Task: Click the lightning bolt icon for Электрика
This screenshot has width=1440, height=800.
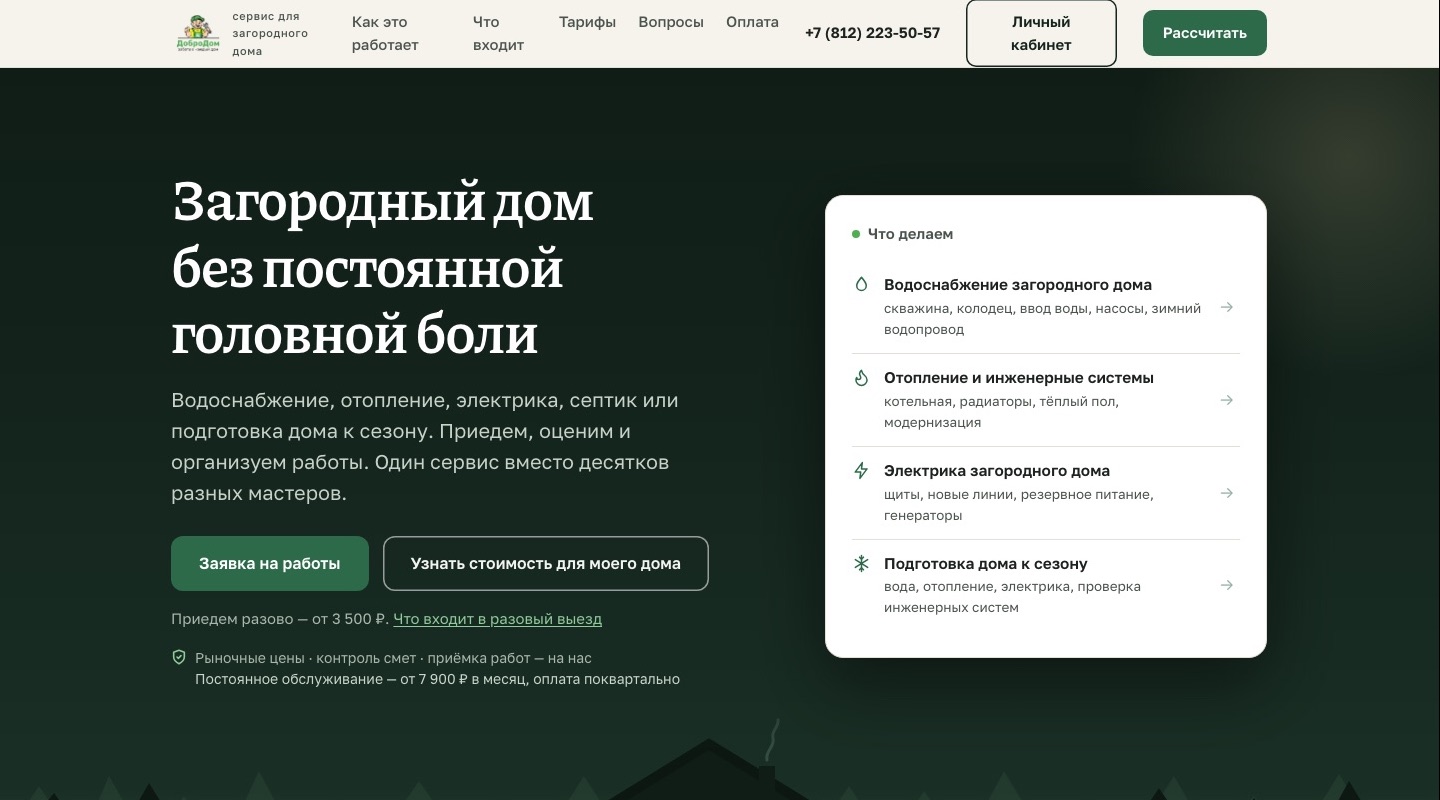Action: point(861,470)
